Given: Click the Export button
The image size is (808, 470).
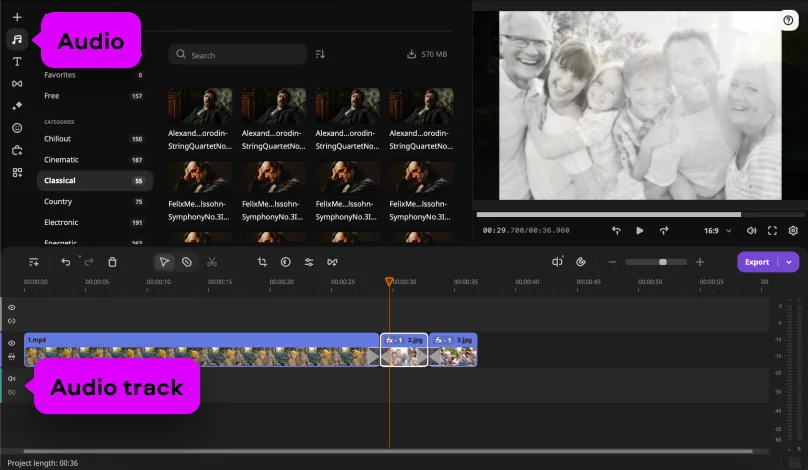Looking at the screenshot, I should [x=757, y=262].
